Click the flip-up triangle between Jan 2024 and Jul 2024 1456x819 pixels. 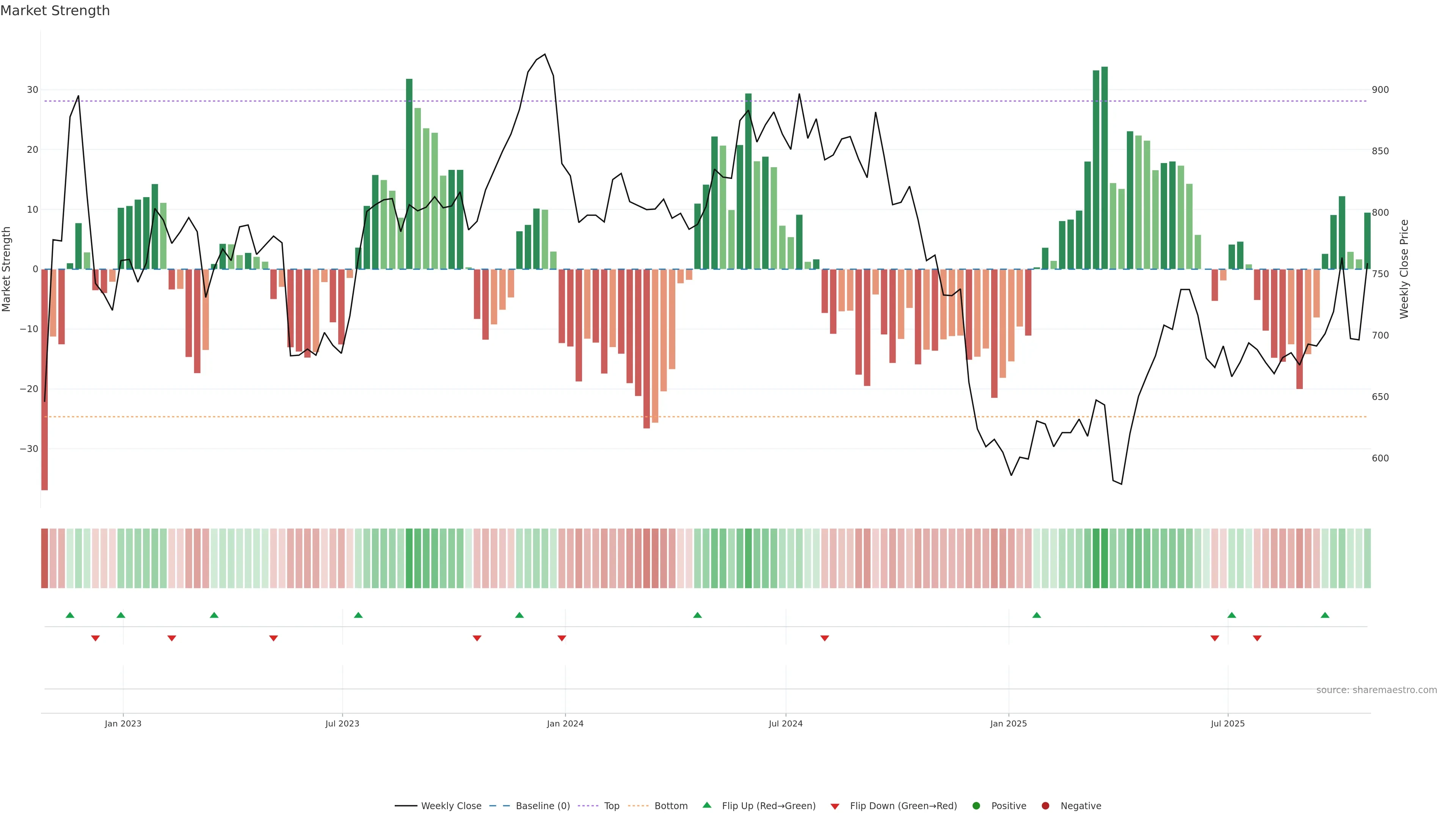(698, 615)
